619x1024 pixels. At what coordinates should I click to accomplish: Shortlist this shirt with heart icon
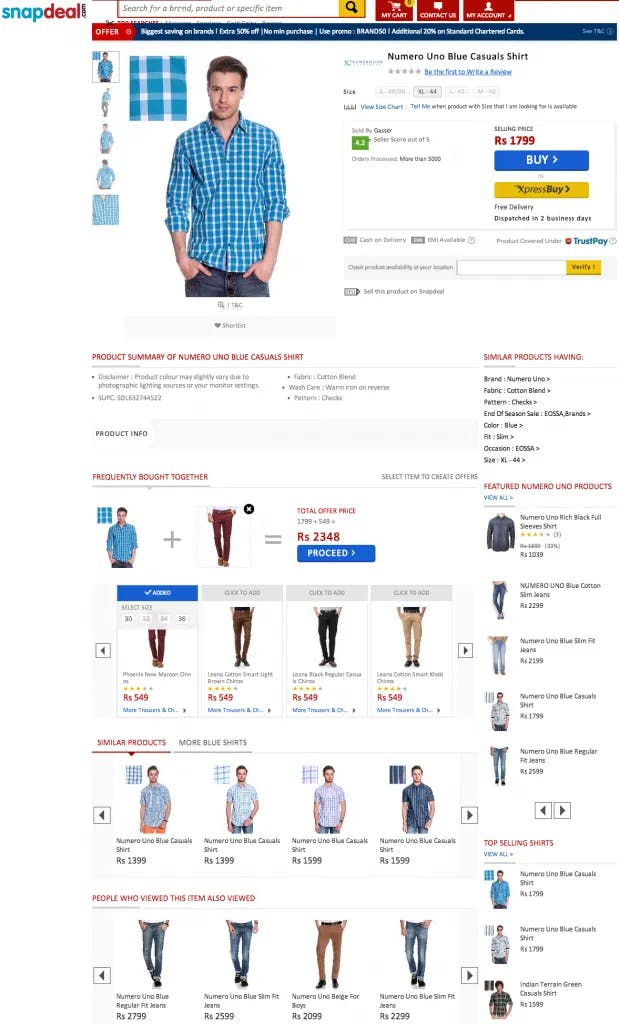coord(230,325)
